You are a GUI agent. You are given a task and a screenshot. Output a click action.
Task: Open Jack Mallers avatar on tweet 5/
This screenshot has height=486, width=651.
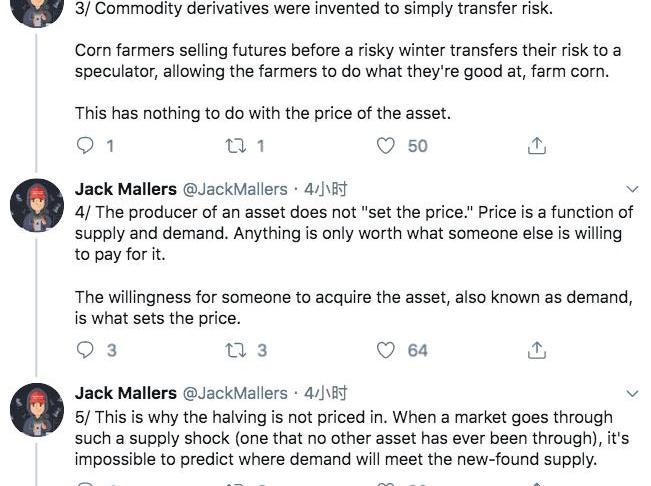point(37,411)
